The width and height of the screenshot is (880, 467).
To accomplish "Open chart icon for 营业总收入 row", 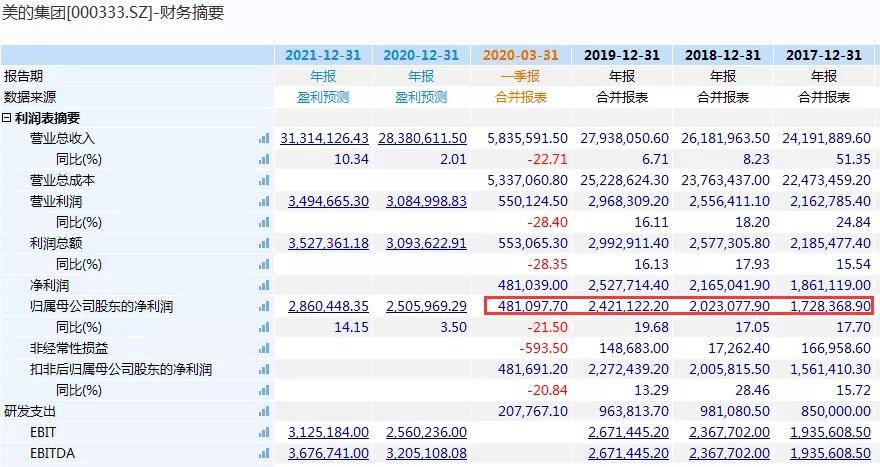I will coord(264,139).
